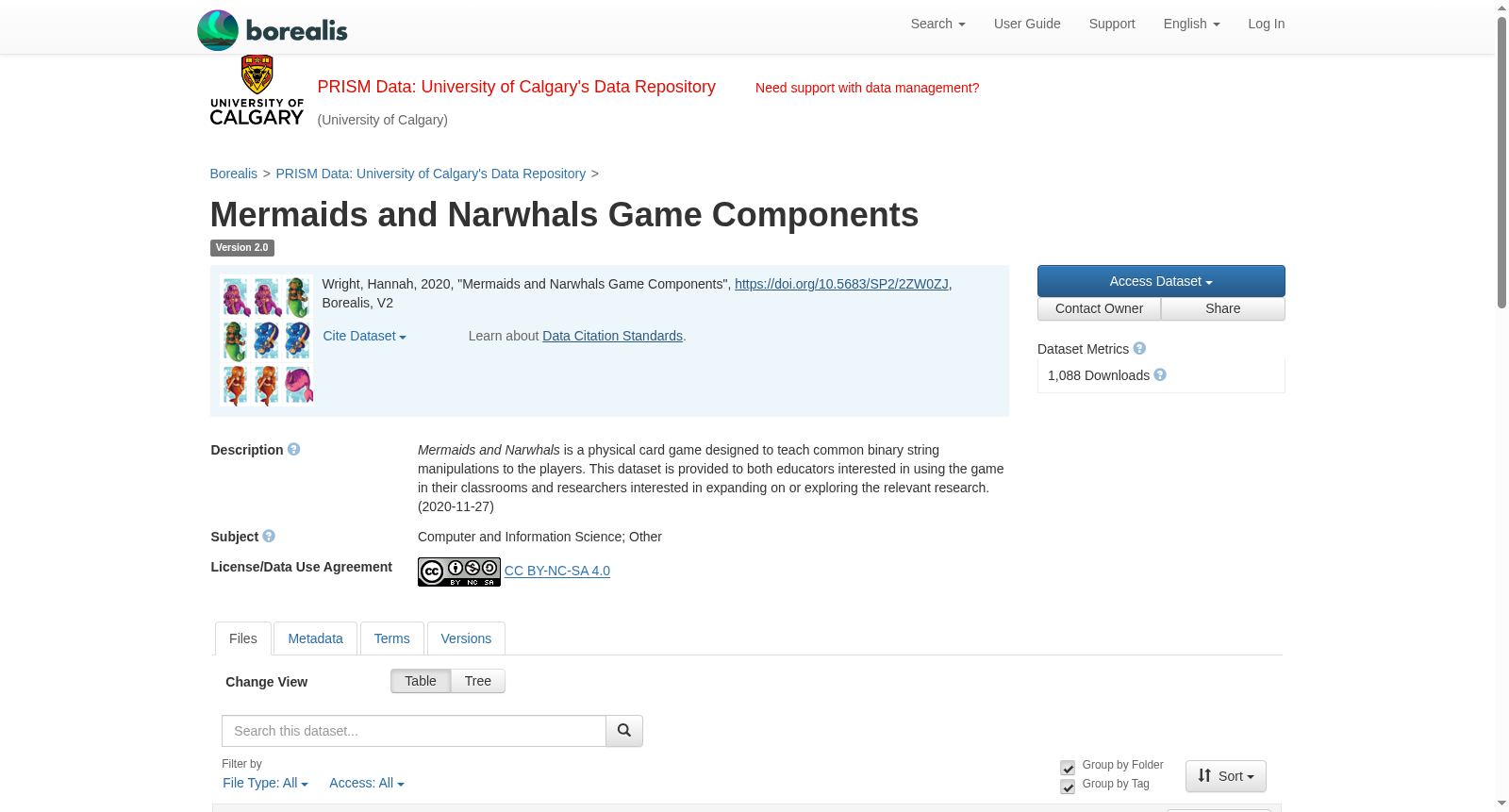Click the Borealis logo
1509x812 pixels.
[x=272, y=30]
